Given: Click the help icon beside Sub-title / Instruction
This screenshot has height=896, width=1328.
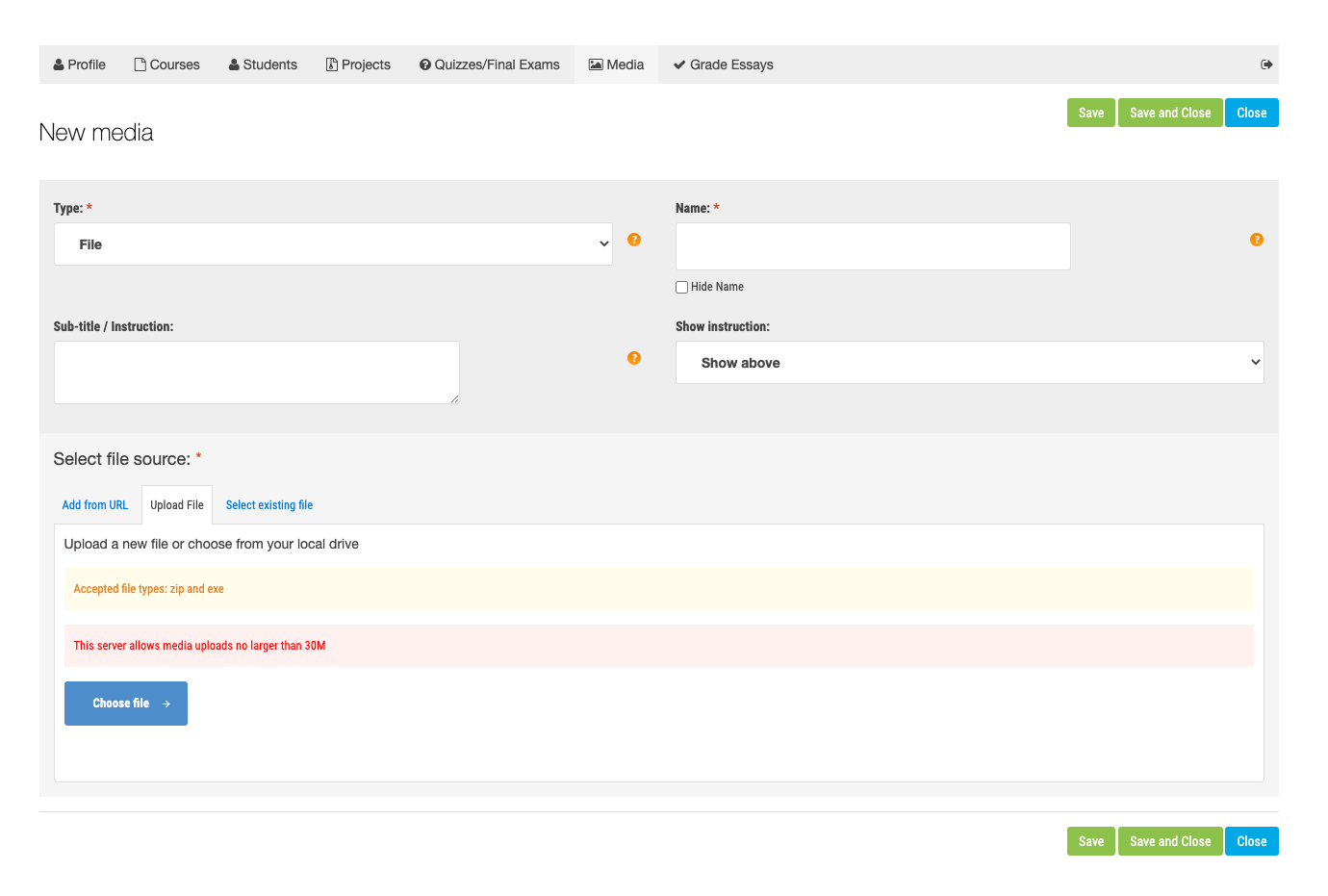Looking at the screenshot, I should coord(634,358).
